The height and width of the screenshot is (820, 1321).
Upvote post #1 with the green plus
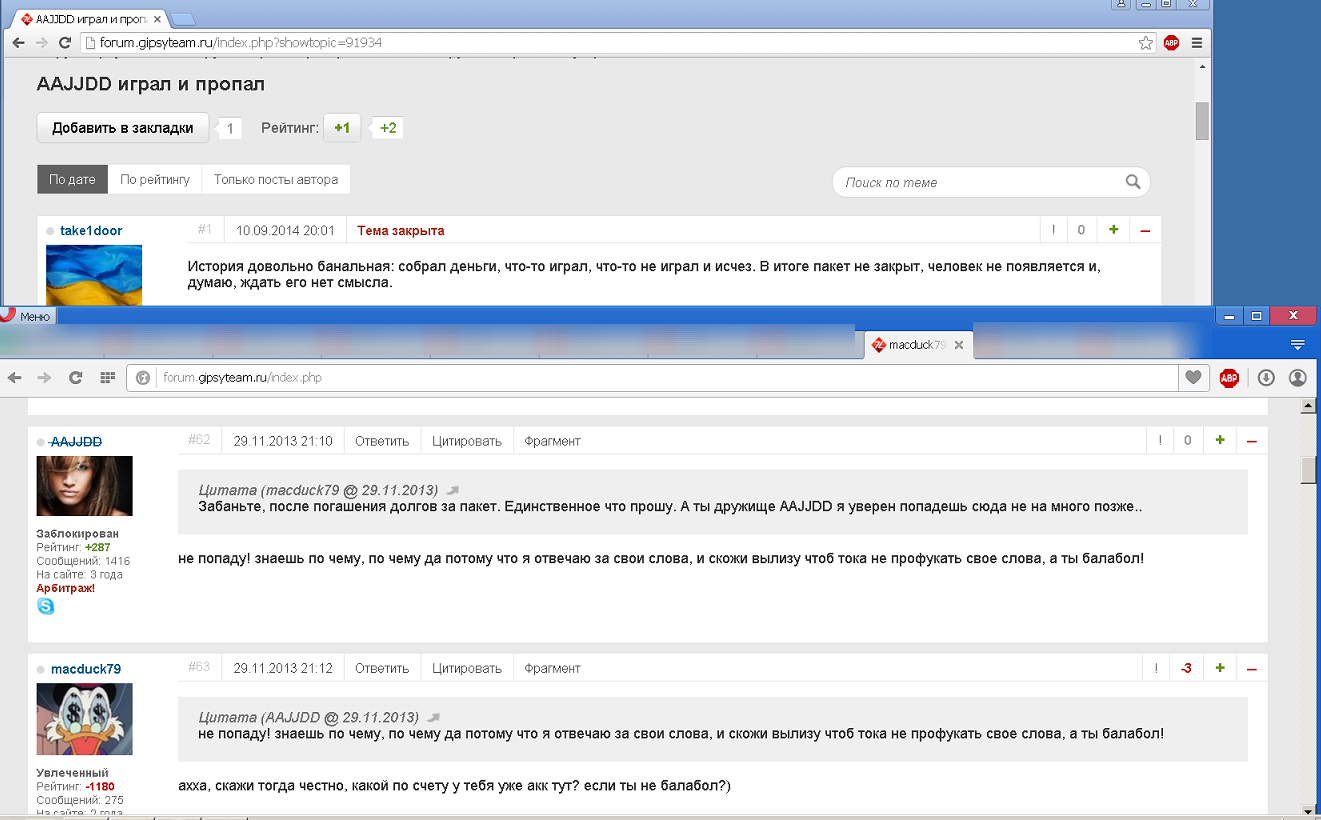click(x=1113, y=230)
